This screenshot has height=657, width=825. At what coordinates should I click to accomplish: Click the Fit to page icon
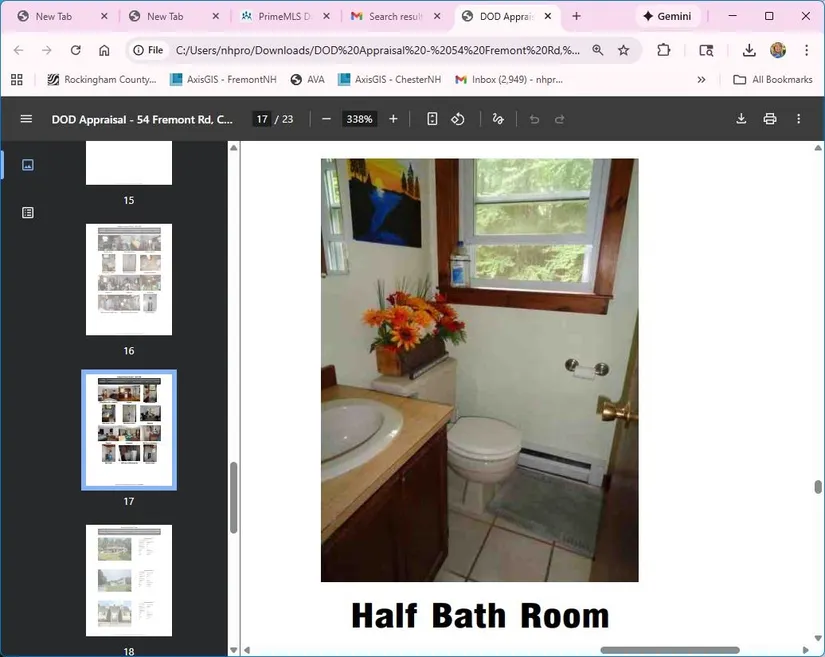pyautogui.click(x=432, y=119)
